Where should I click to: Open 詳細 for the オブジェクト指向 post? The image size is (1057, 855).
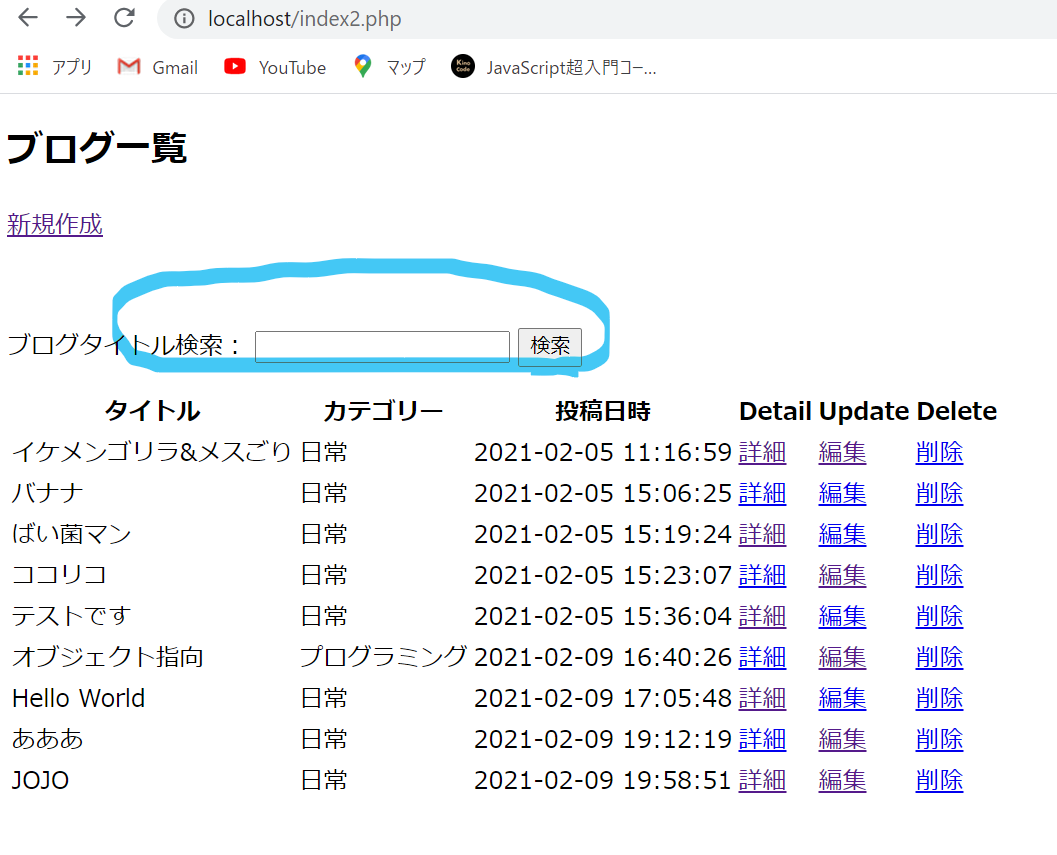point(762,657)
